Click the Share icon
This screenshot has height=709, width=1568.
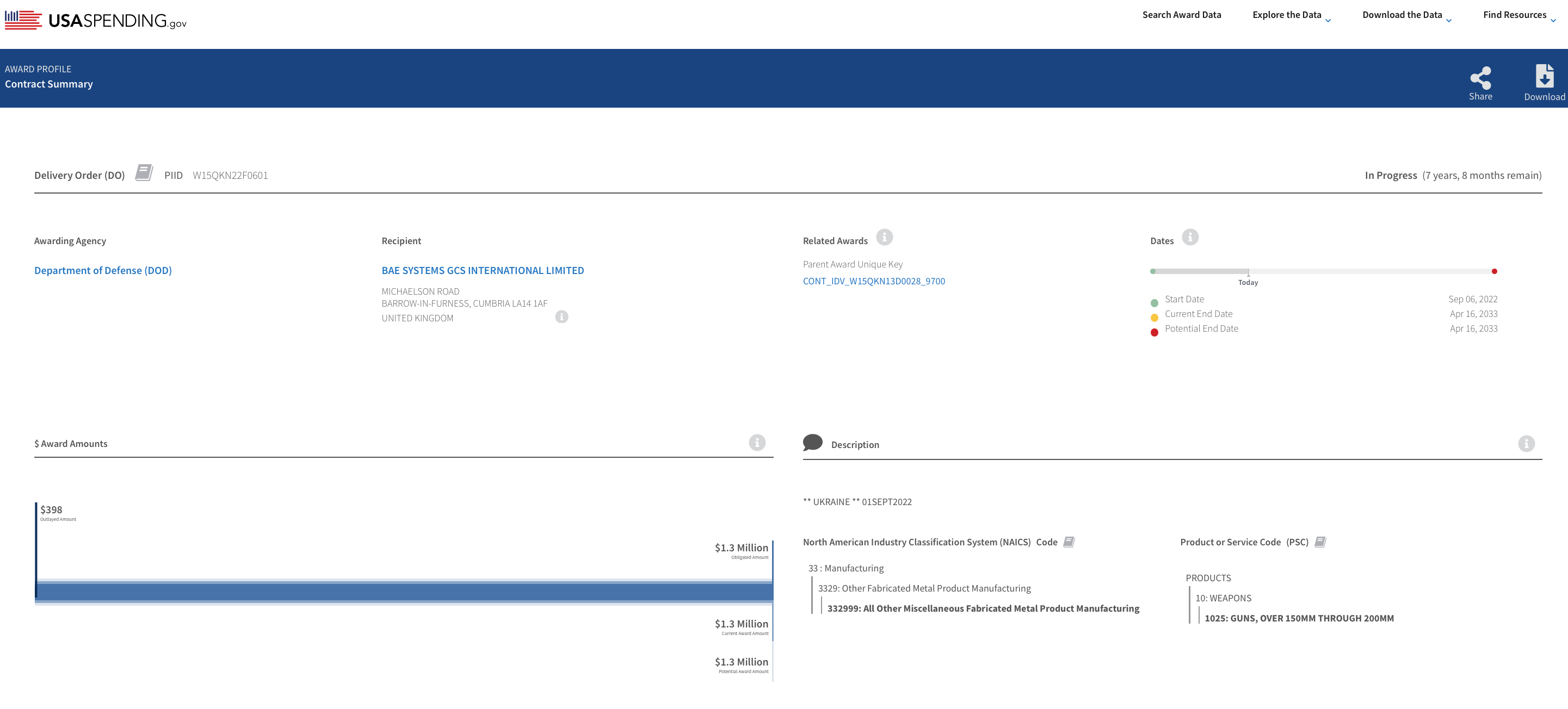pyautogui.click(x=1480, y=78)
